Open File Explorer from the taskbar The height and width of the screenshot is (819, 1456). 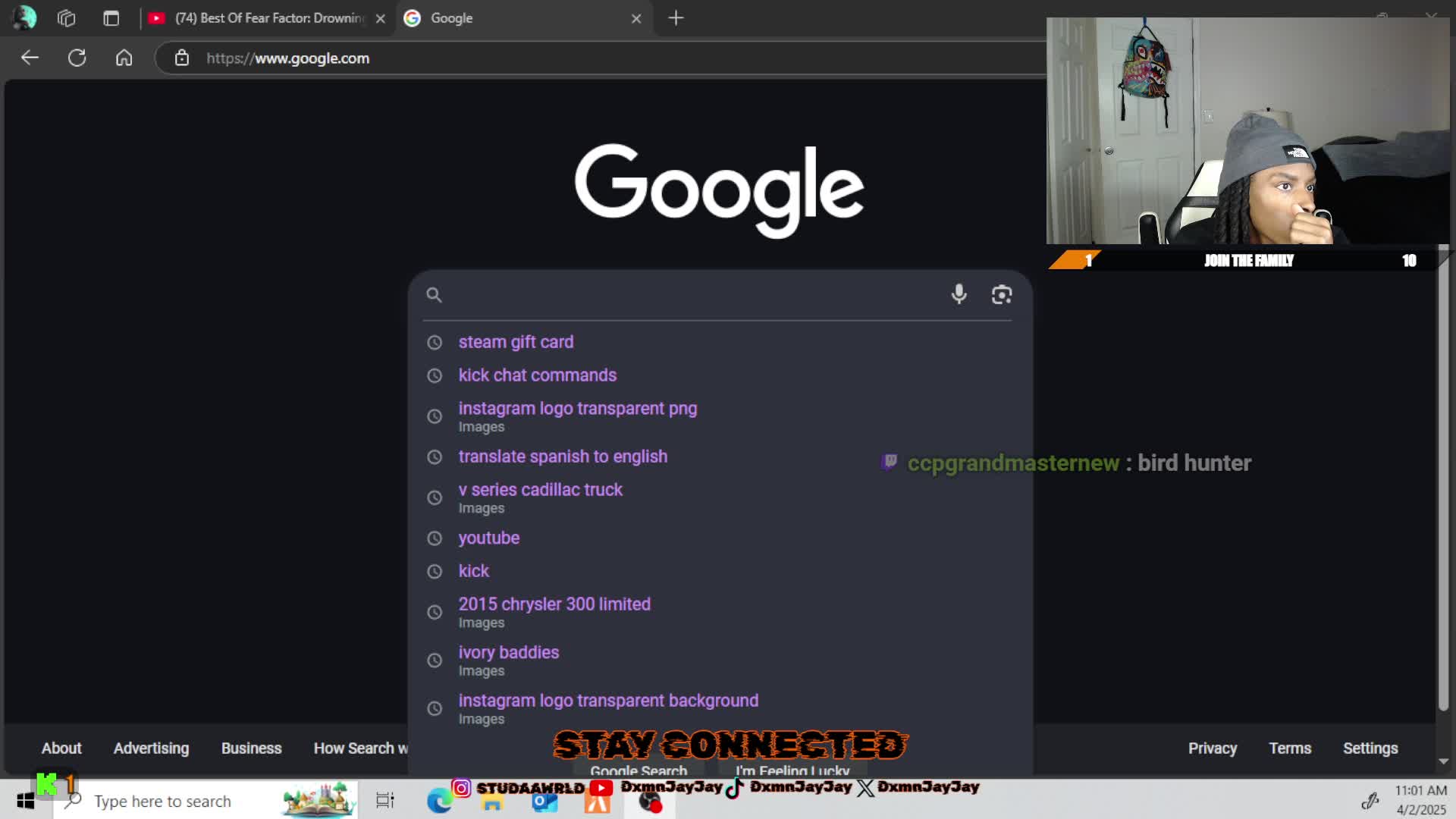coord(492,803)
